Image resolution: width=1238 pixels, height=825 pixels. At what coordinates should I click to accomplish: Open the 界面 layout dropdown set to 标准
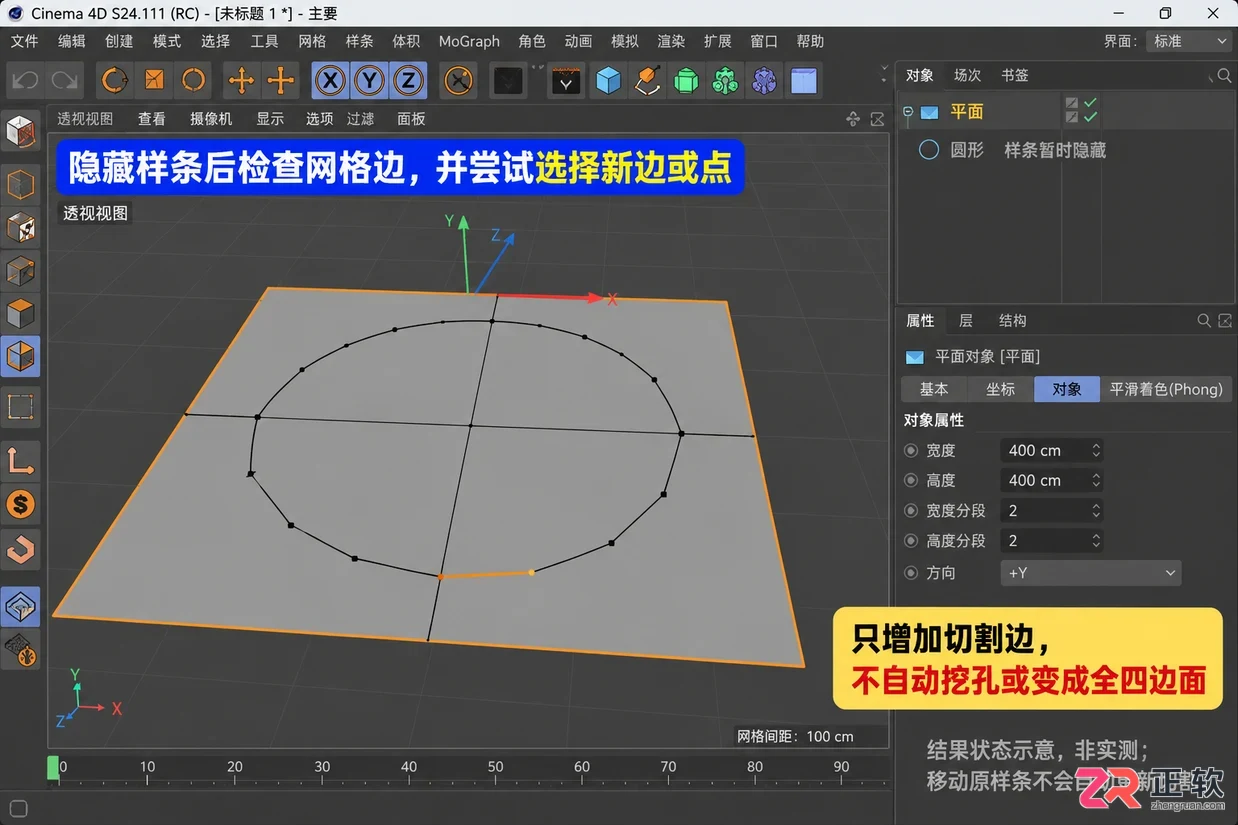(x=1189, y=41)
